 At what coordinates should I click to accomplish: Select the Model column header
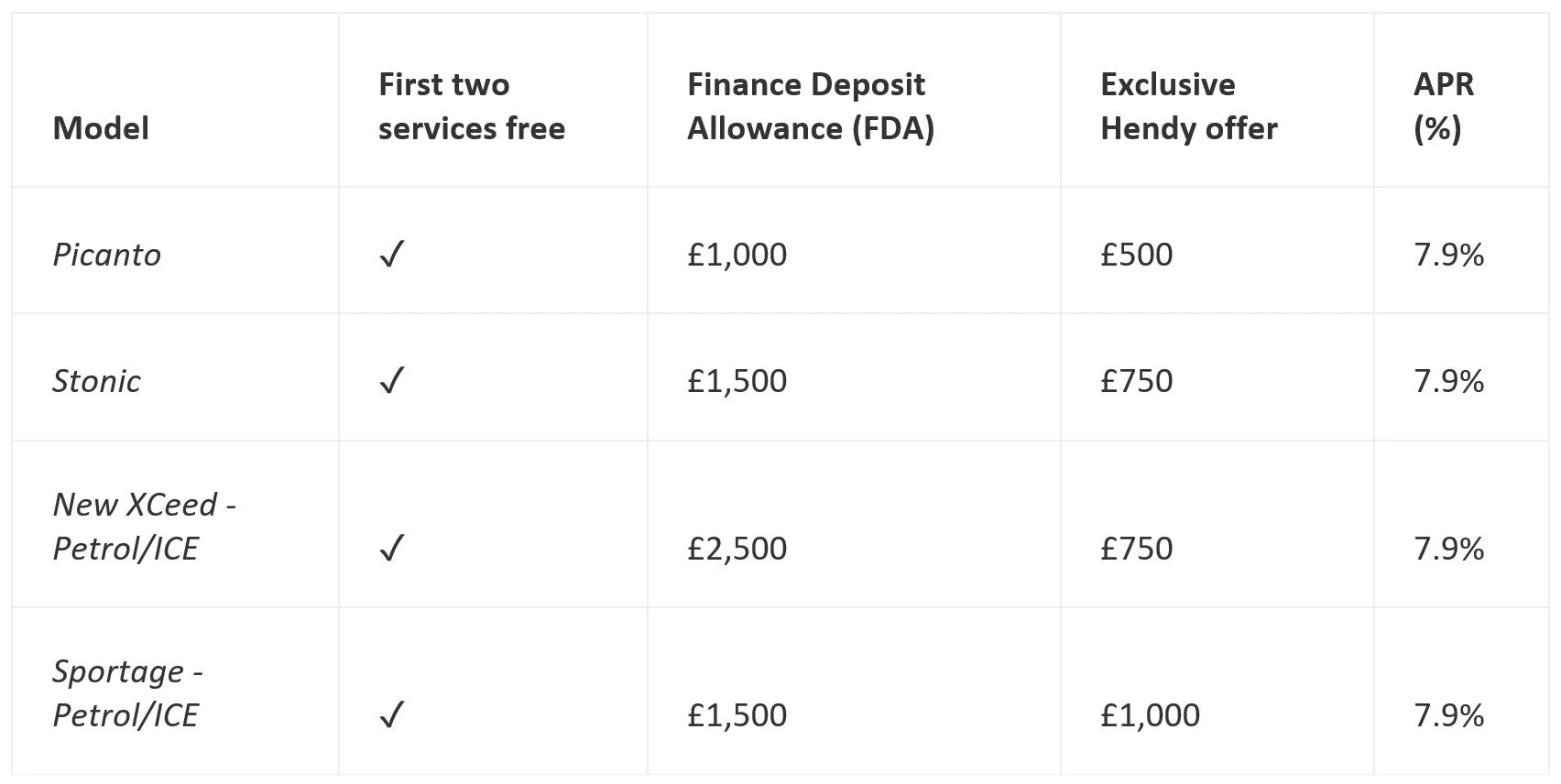point(101,128)
